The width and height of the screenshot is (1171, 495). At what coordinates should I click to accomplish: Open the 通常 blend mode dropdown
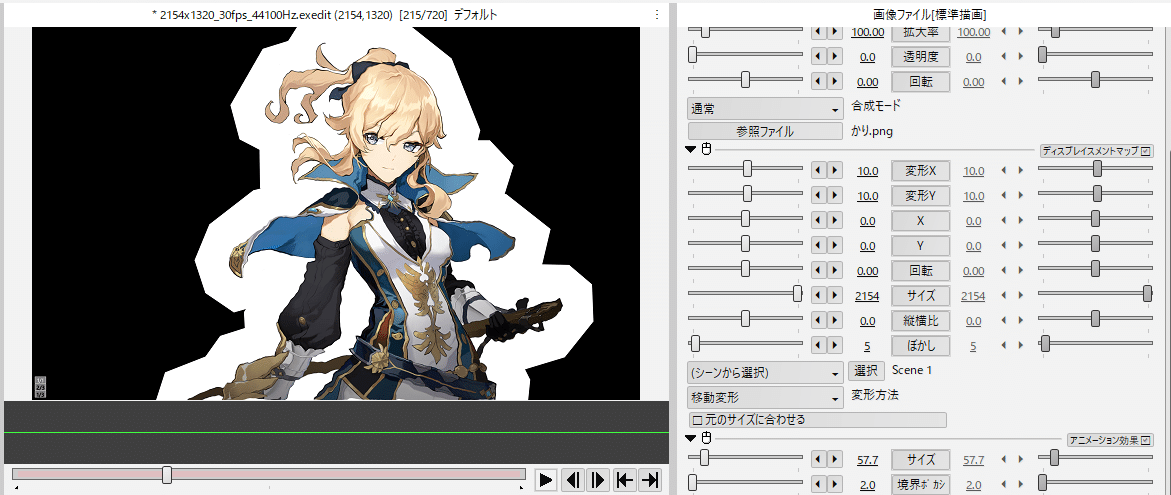[765, 109]
